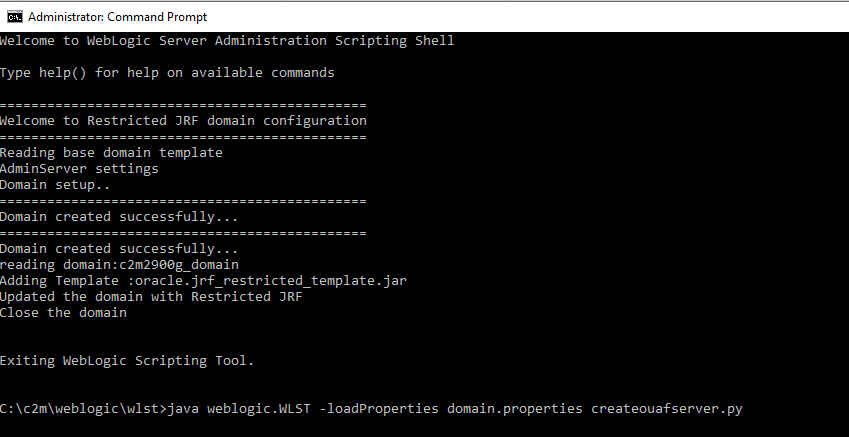Click the 'AdminServer settings' output line
This screenshot has width=849, height=437.
[x=79, y=168]
